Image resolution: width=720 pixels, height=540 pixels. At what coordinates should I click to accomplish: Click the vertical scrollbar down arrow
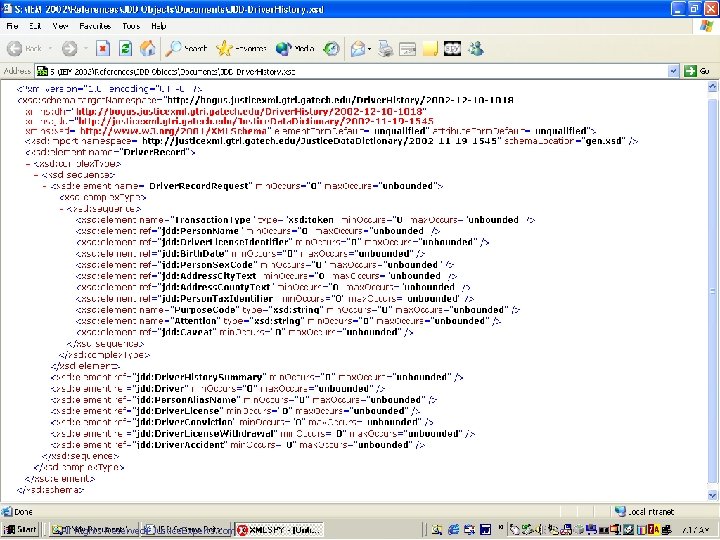(712, 495)
